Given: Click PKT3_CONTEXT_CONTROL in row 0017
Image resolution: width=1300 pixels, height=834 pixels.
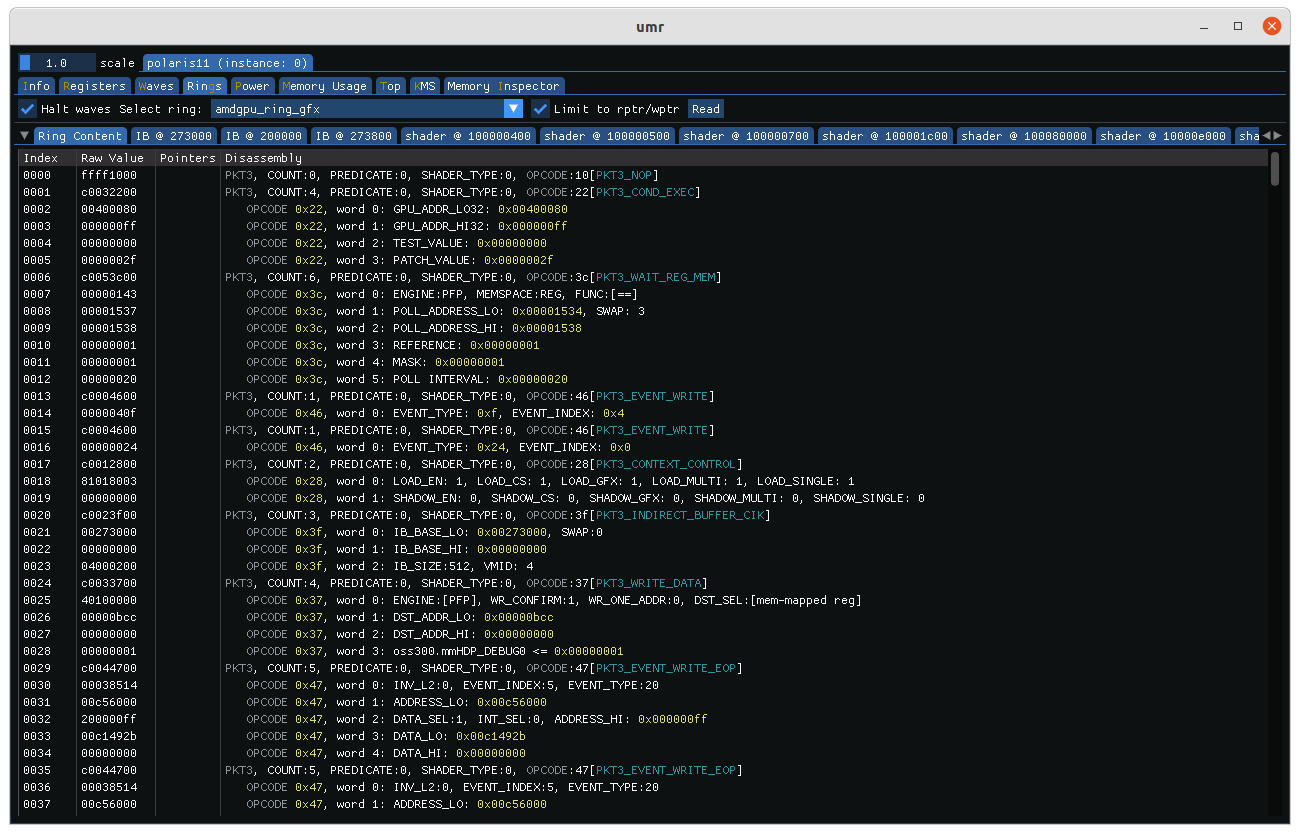Looking at the screenshot, I should point(666,464).
